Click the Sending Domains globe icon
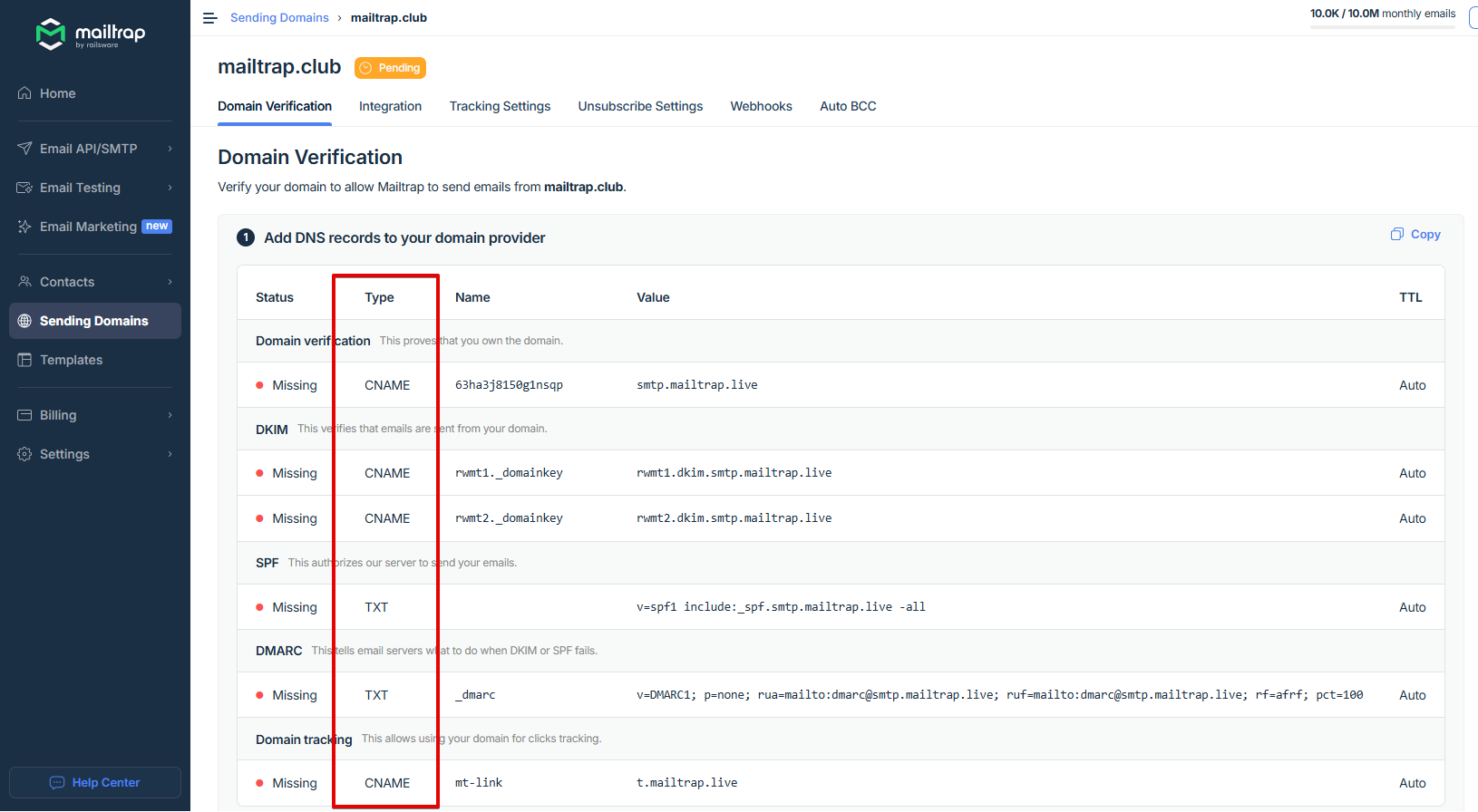This screenshot has width=1478, height=812. click(24, 321)
